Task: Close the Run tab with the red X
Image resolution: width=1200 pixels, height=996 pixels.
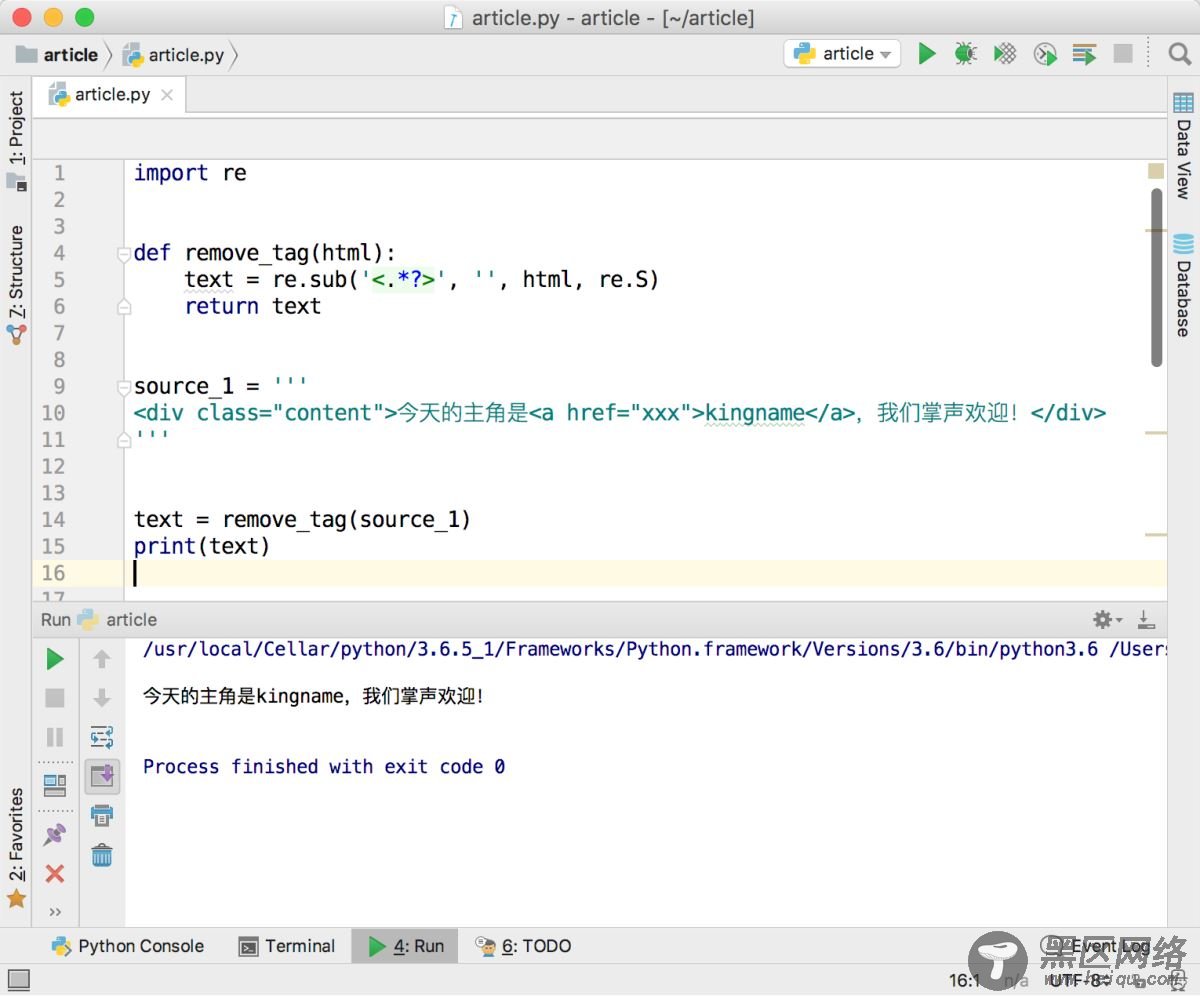Action: [55, 873]
